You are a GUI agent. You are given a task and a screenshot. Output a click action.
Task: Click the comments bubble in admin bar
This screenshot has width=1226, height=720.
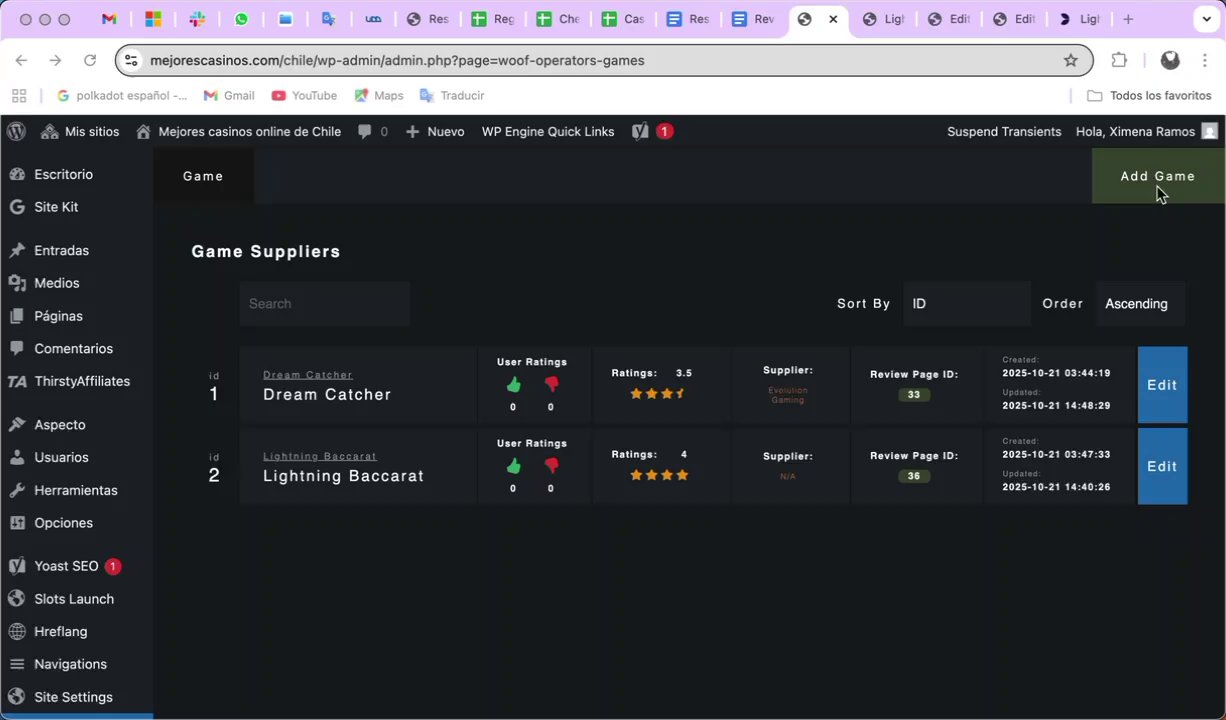point(365,131)
